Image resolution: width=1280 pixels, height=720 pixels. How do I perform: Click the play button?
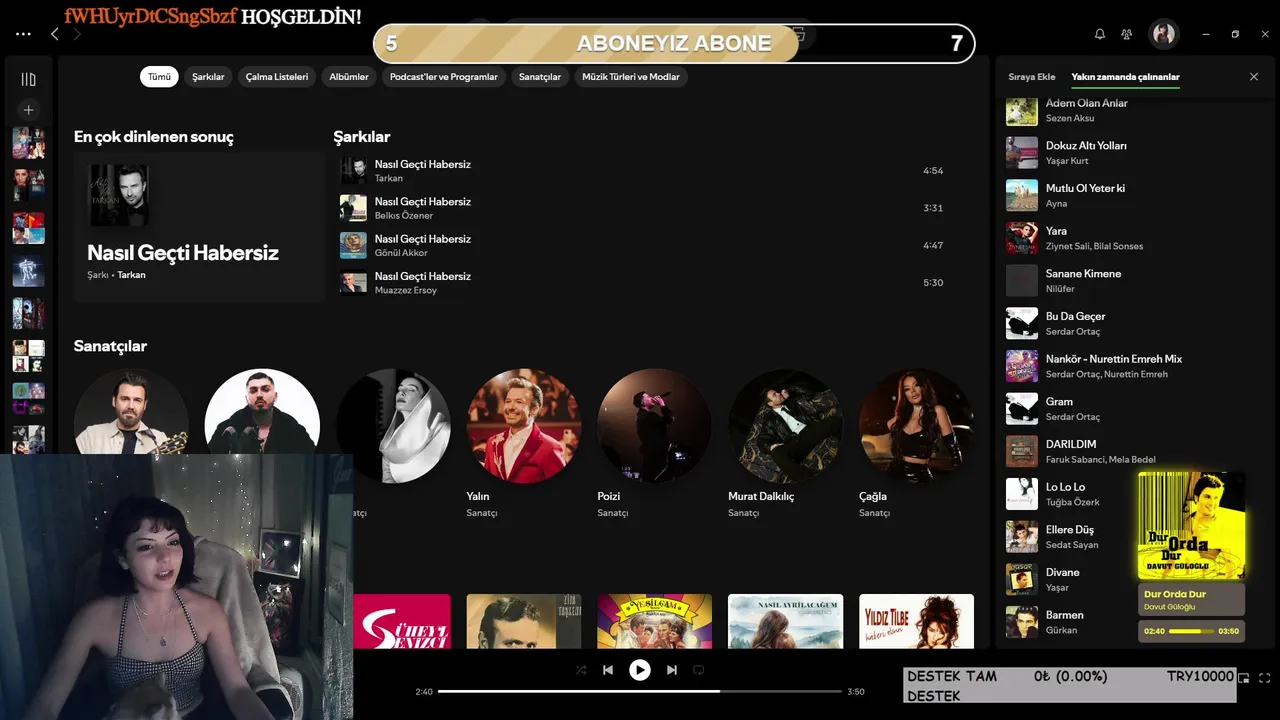(x=640, y=670)
